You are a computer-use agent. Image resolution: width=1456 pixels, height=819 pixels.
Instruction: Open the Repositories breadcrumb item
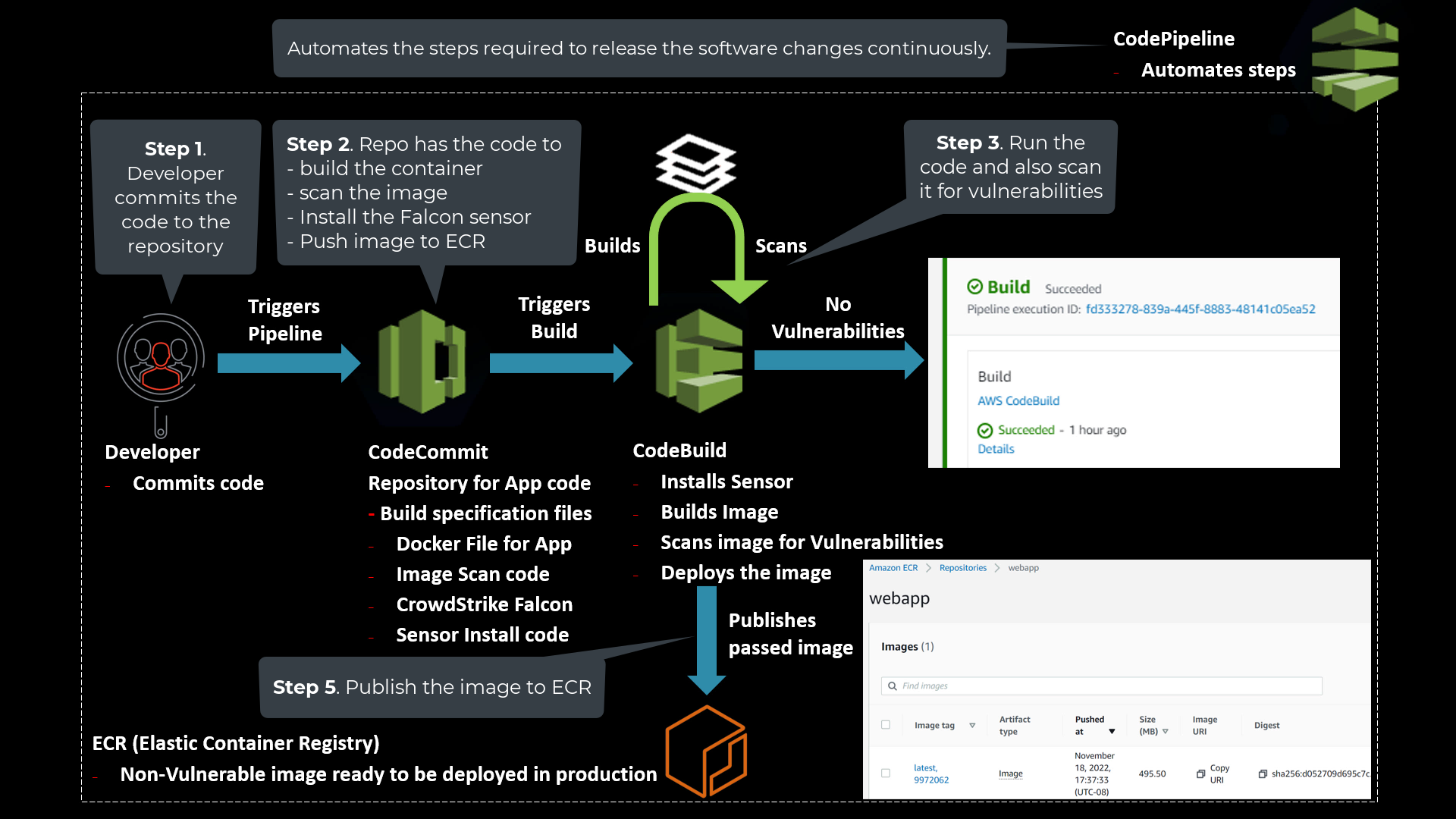point(963,568)
